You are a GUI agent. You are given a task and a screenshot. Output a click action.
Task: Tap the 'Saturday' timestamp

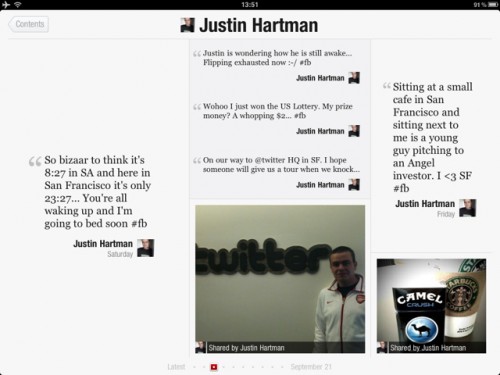tap(120, 254)
